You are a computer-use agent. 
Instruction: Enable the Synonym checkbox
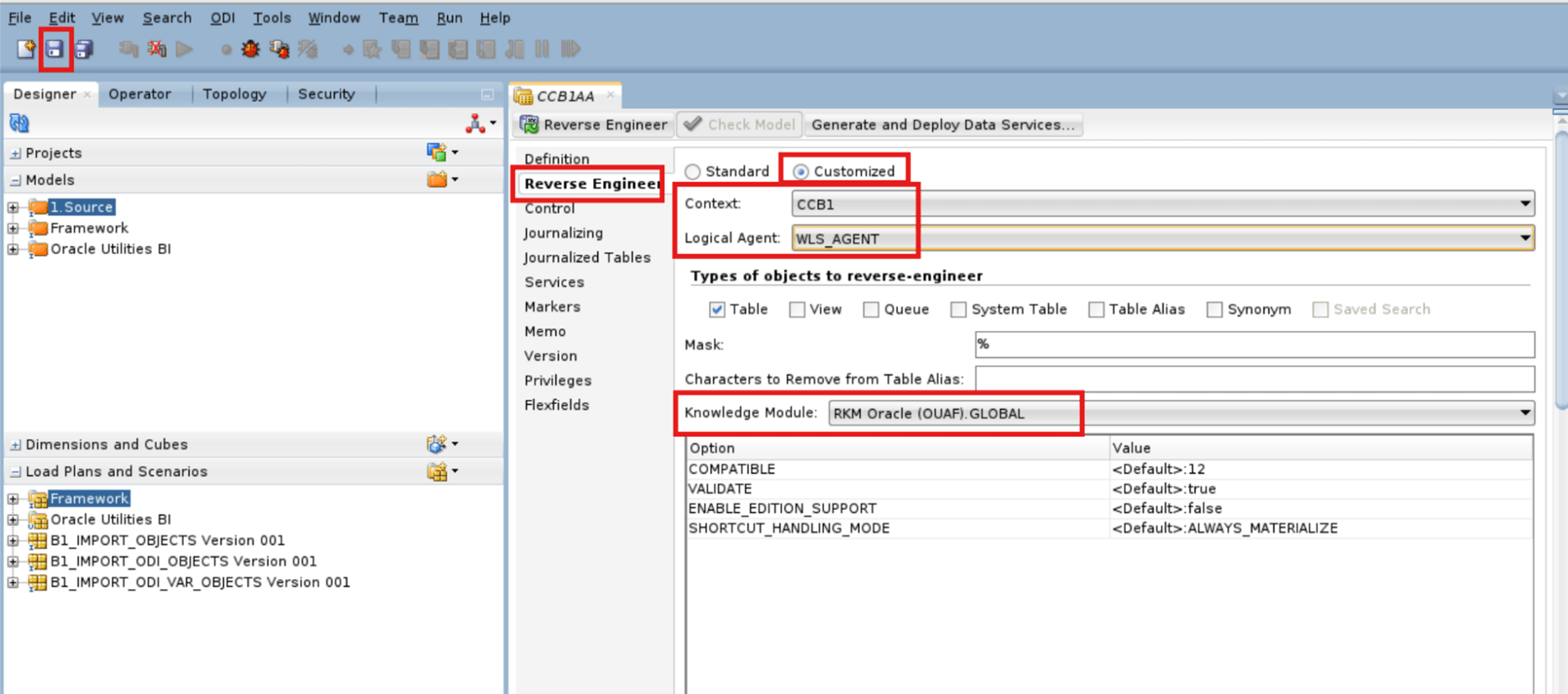1214,309
